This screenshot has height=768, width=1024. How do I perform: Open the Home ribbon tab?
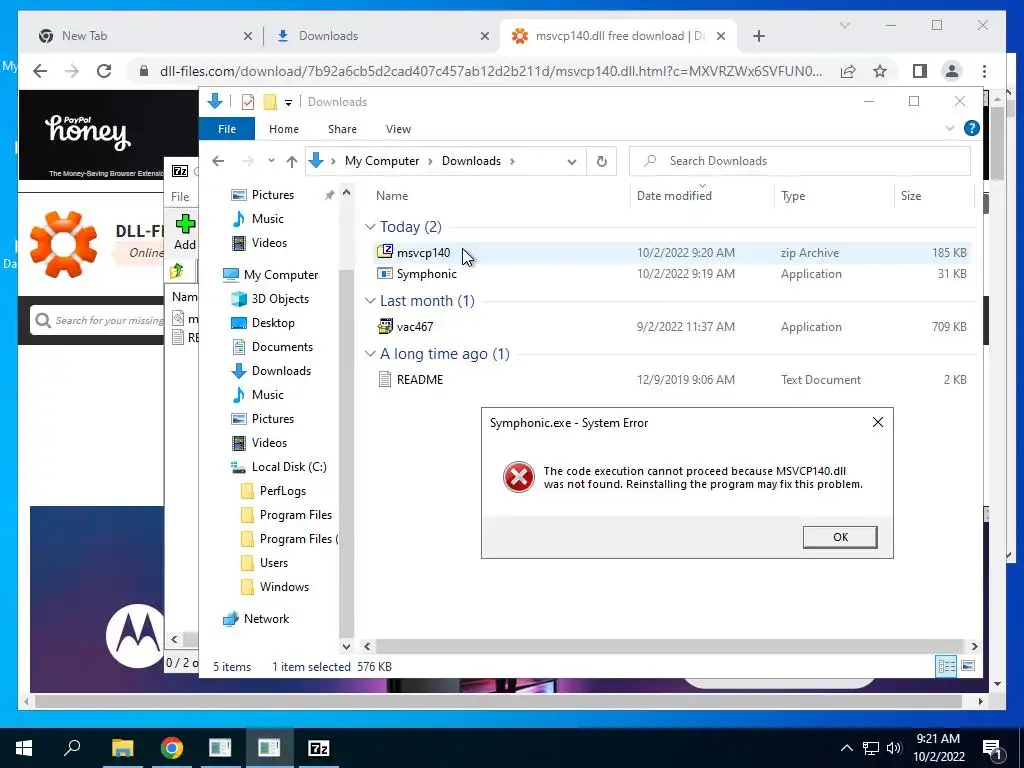point(283,129)
